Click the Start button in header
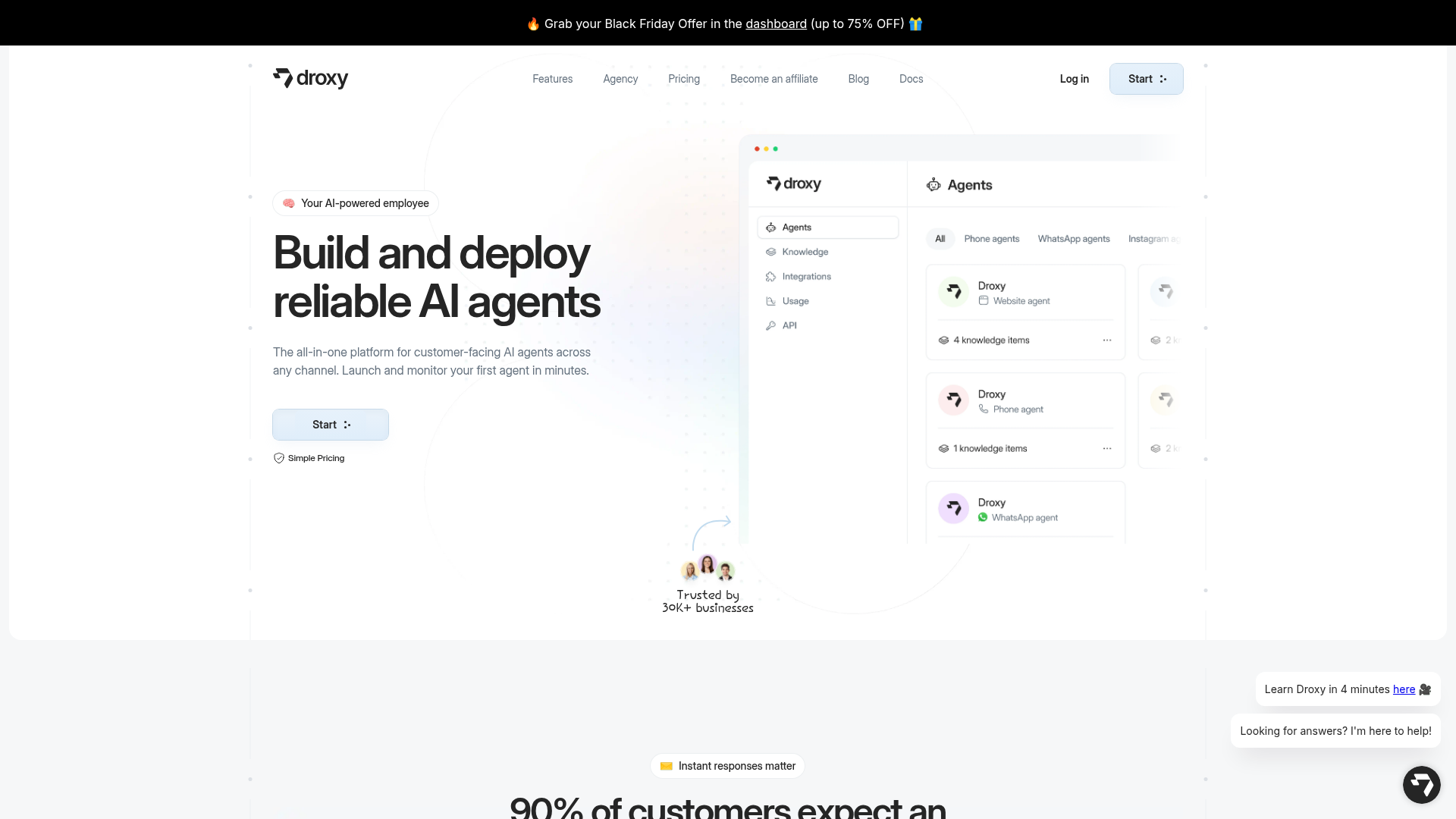The image size is (1456, 819). click(1146, 79)
